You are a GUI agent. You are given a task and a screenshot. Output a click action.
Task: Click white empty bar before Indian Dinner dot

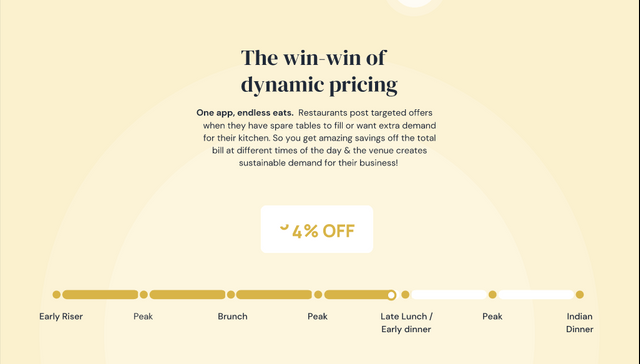[x=536, y=295]
